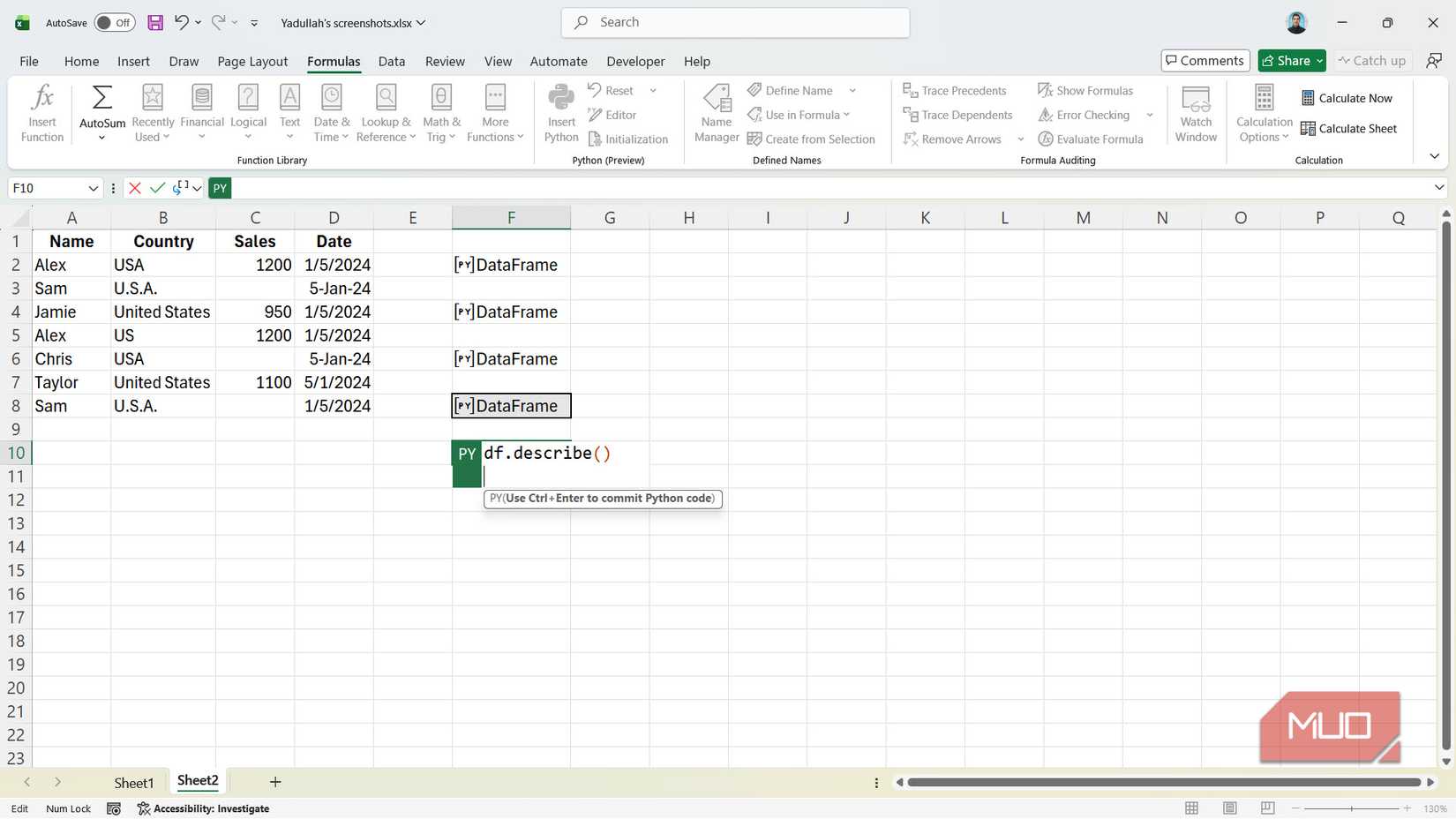Expand the Name Box dropdown
This screenshot has height=819, width=1456.
[93, 188]
